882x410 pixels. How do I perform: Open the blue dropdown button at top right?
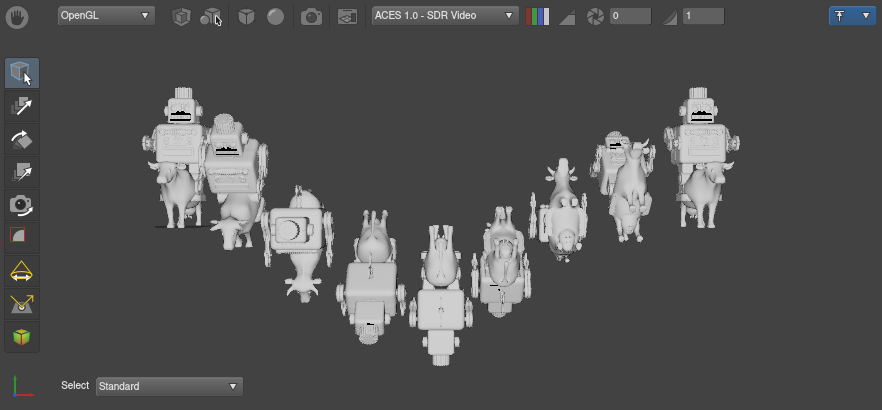(850, 16)
